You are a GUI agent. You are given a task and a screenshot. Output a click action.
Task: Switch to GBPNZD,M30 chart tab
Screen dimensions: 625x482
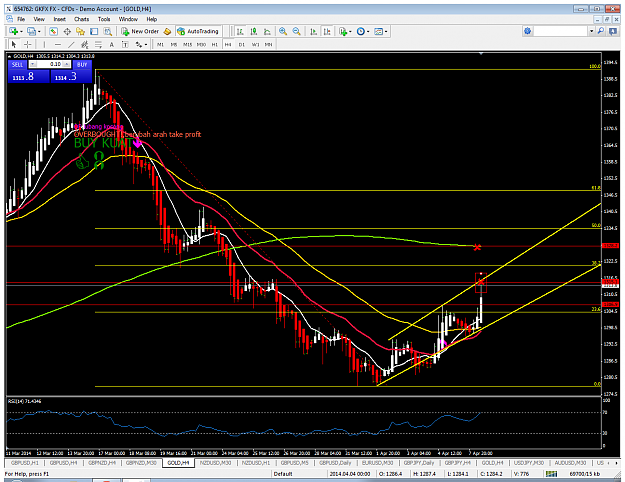[x=141, y=463]
